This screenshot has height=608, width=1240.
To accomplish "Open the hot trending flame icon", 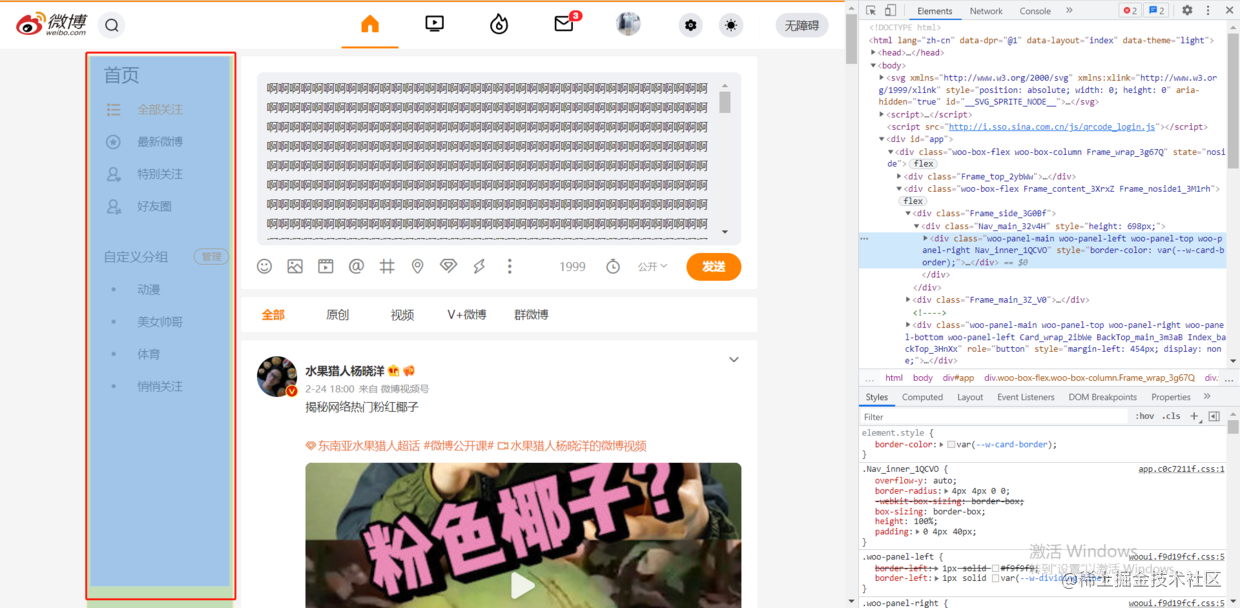I will [x=499, y=24].
